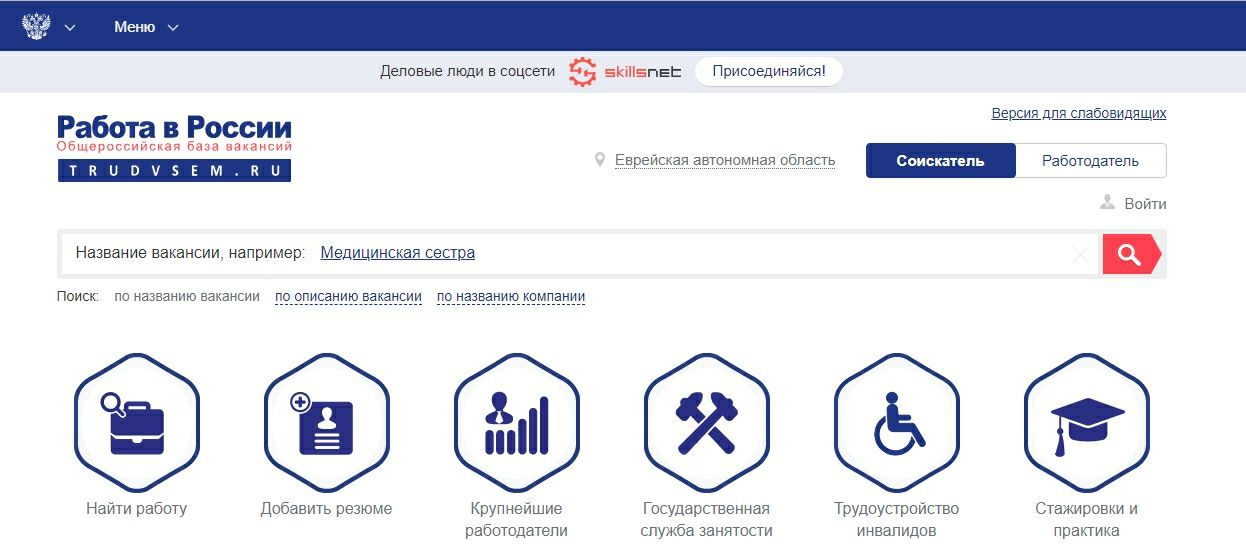Viewport: 1246px width, 548px height.
Task: Switch to the Работодатель tab
Action: click(1091, 160)
